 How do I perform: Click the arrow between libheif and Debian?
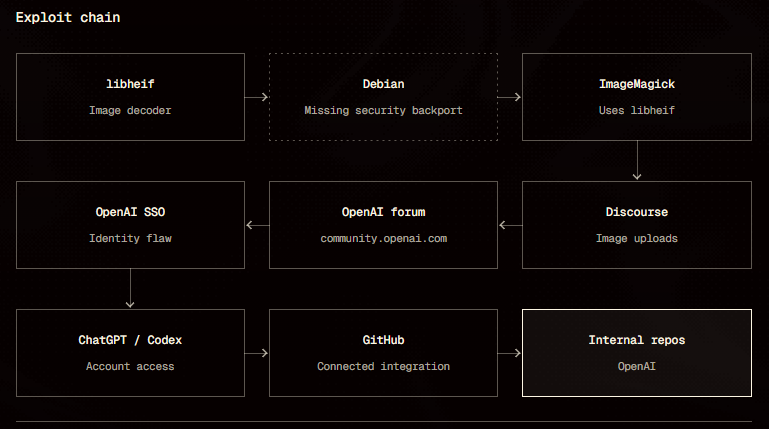tap(256, 97)
